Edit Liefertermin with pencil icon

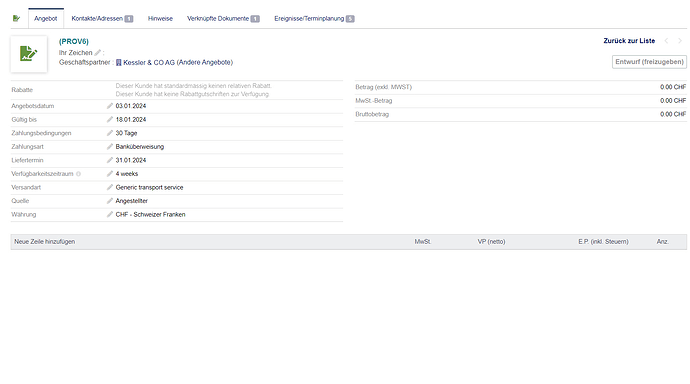pos(110,160)
